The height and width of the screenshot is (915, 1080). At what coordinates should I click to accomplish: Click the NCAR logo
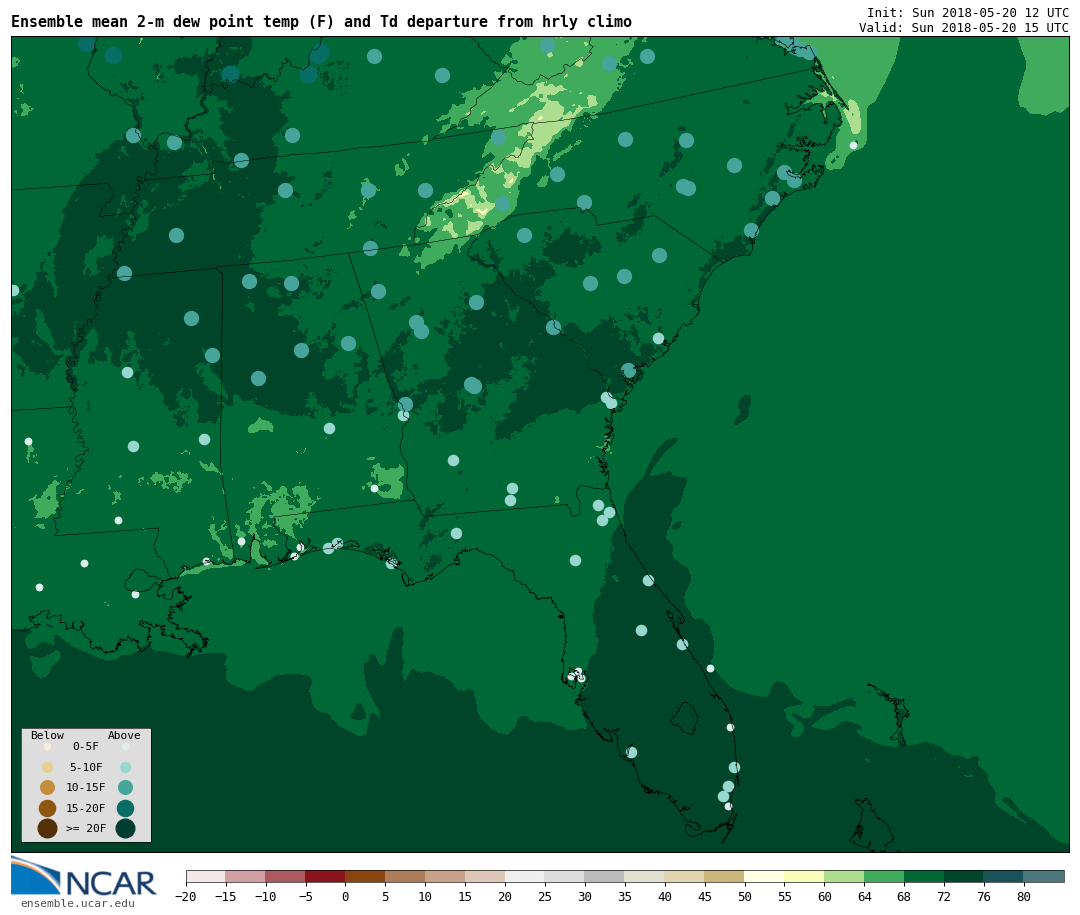(84, 877)
